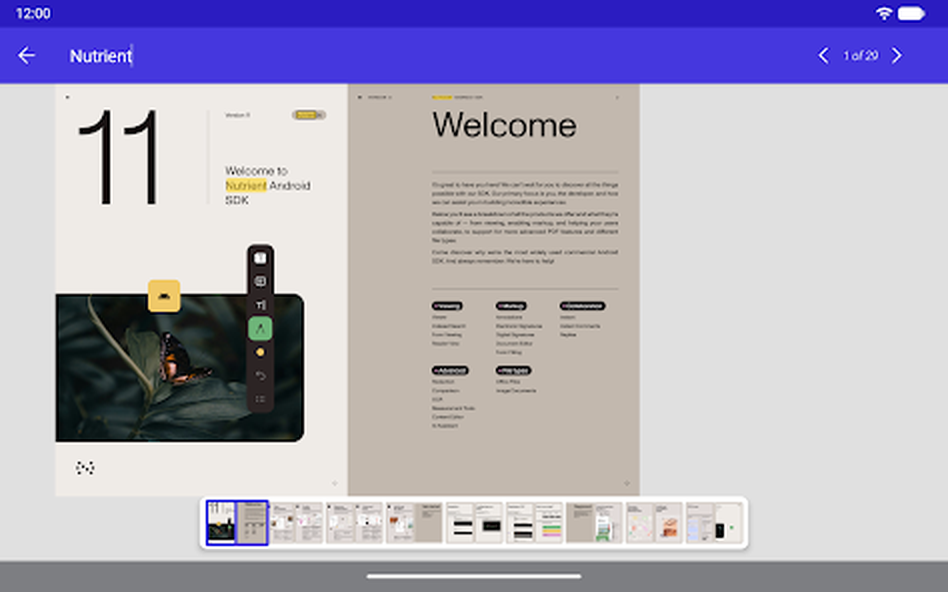Click the '1 of 29' result counter
Screen dimensions: 948x592
coord(860,56)
